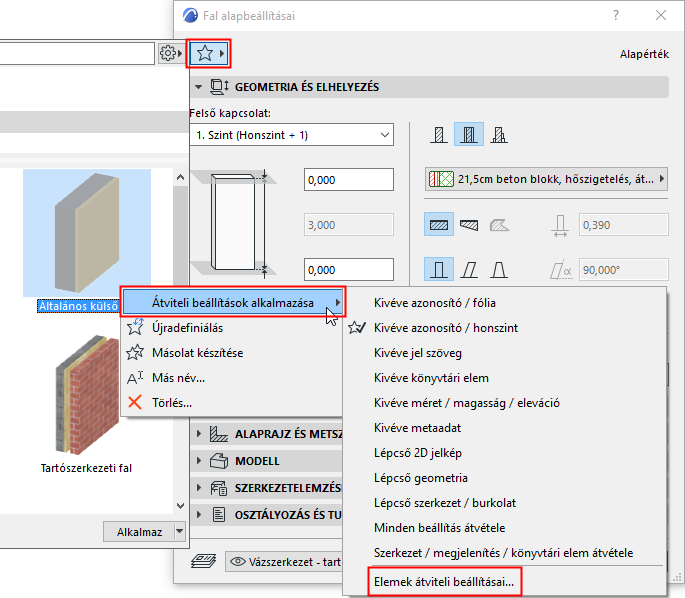
Task: Select the Tartószerkezeti fal favorite thumbnail
Action: tap(87, 395)
